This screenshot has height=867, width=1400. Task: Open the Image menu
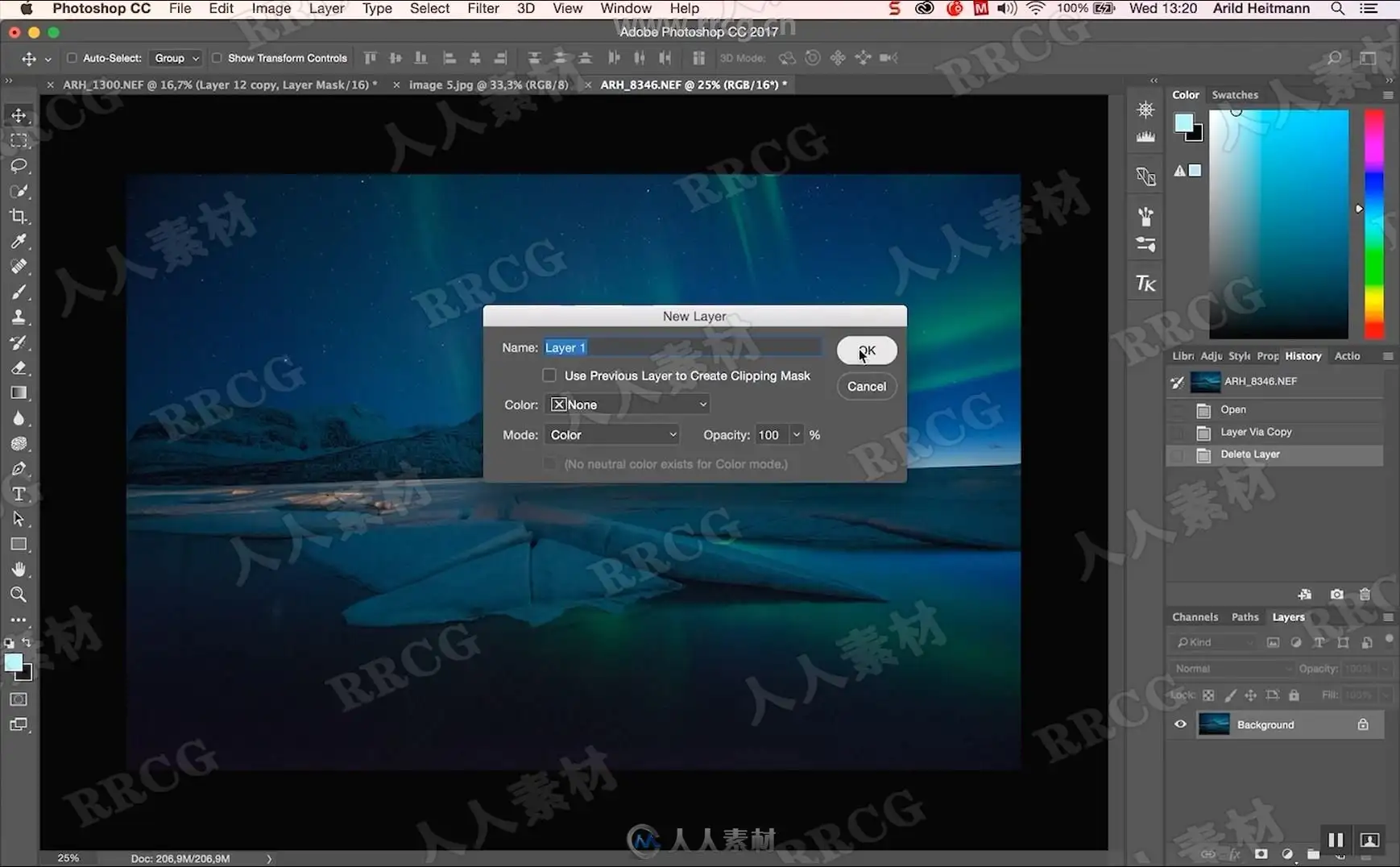(x=271, y=9)
